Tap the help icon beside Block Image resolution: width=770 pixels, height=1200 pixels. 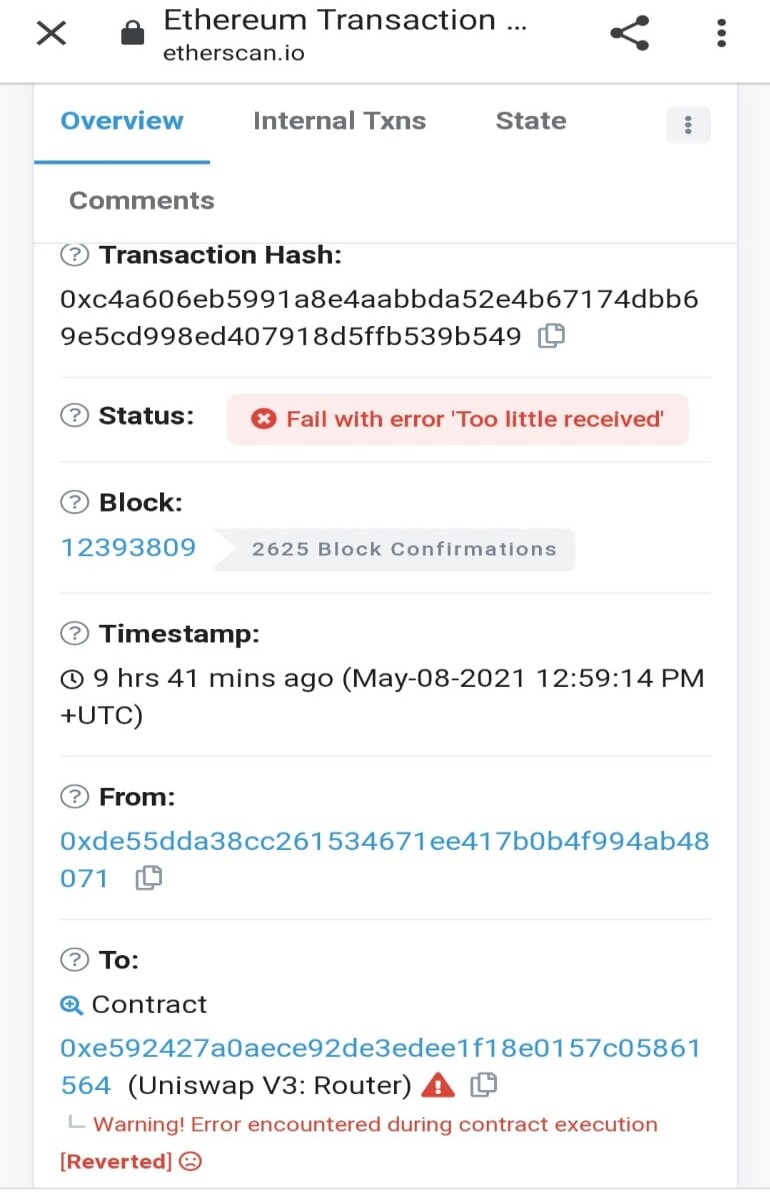[x=74, y=502]
